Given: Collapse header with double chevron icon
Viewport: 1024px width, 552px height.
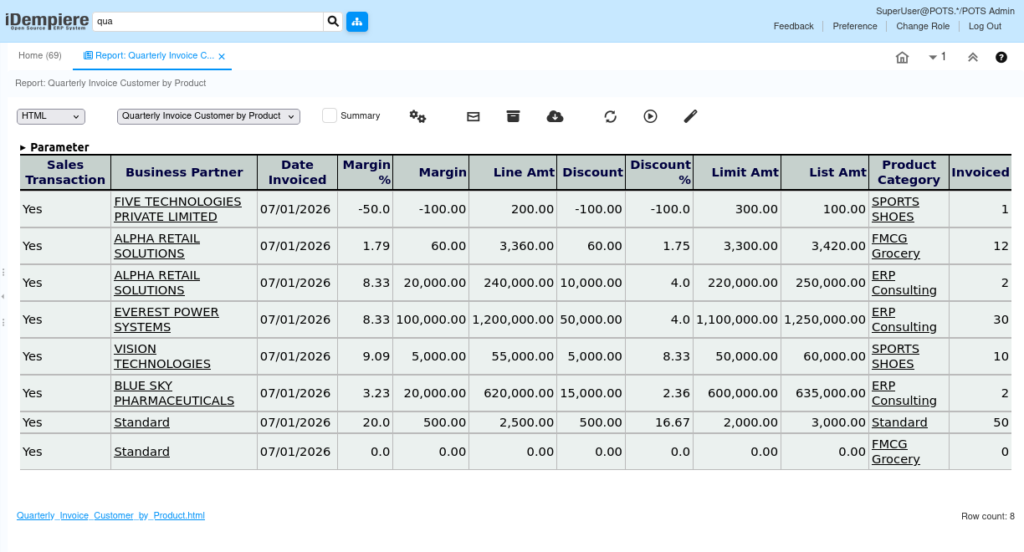Looking at the screenshot, I should [972, 57].
